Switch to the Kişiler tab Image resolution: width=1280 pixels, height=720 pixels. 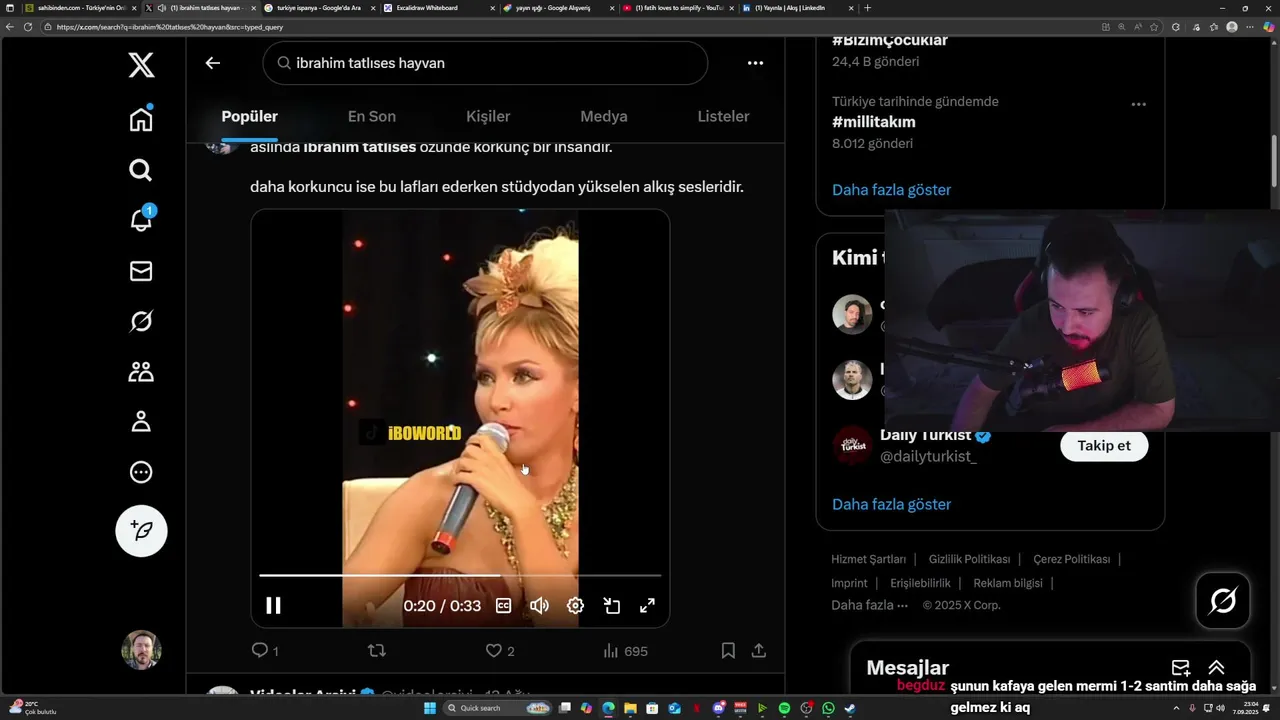point(488,117)
